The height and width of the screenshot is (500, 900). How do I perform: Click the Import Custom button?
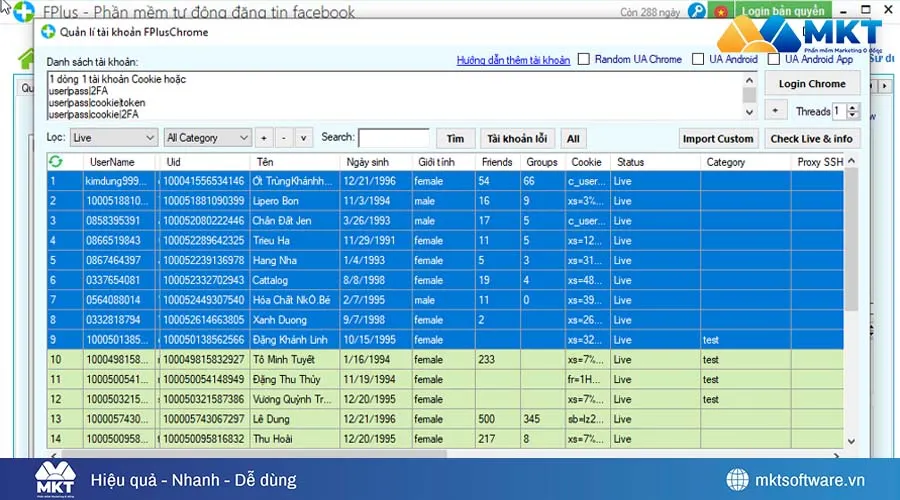click(718, 138)
